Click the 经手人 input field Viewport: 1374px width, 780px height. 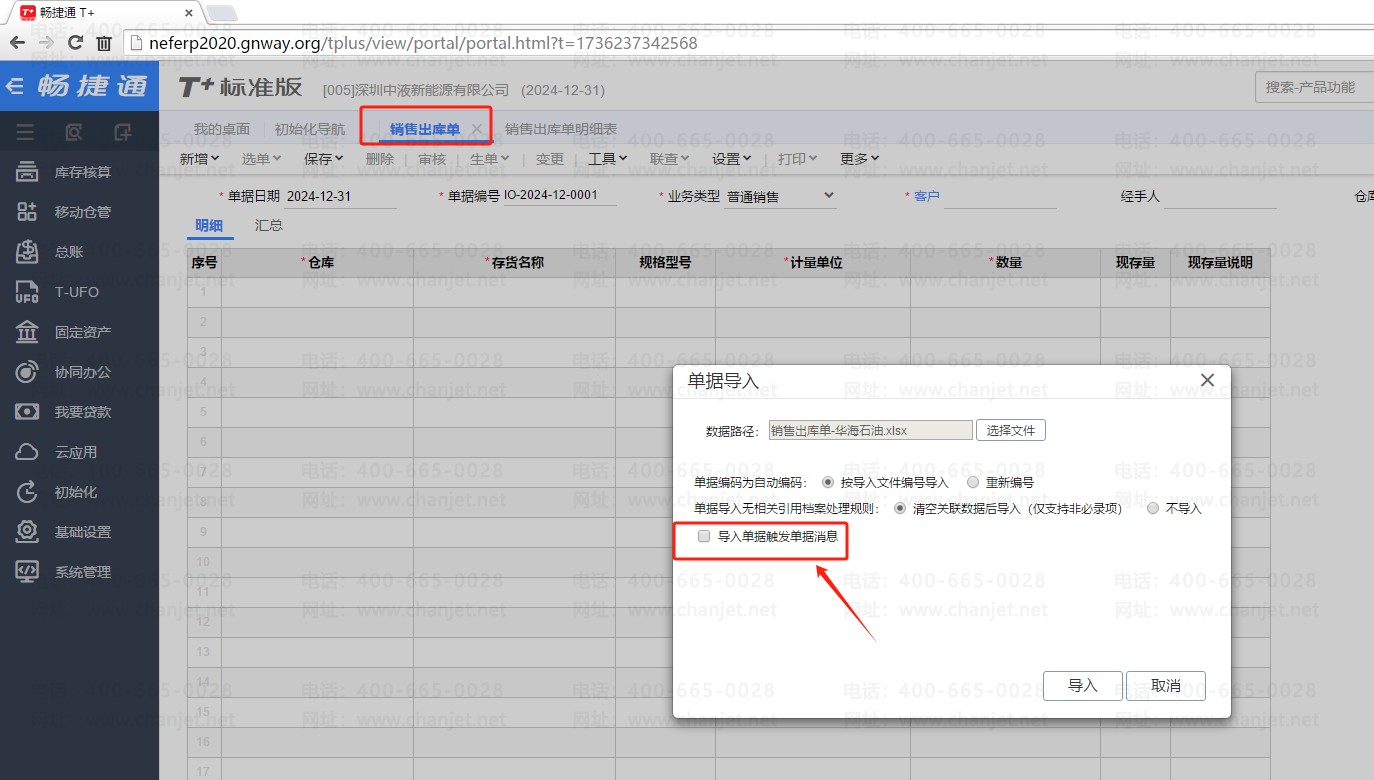[x=1220, y=197]
